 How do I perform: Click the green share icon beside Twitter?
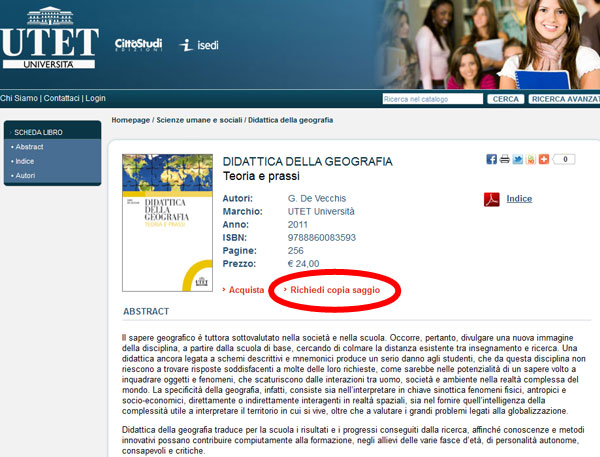coord(531,159)
